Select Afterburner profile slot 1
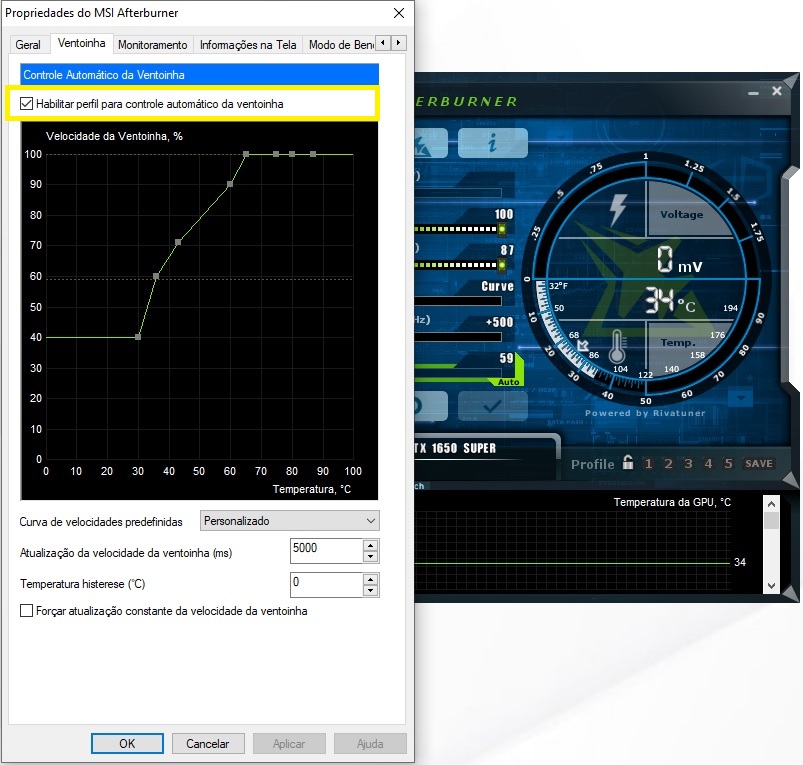 648,463
